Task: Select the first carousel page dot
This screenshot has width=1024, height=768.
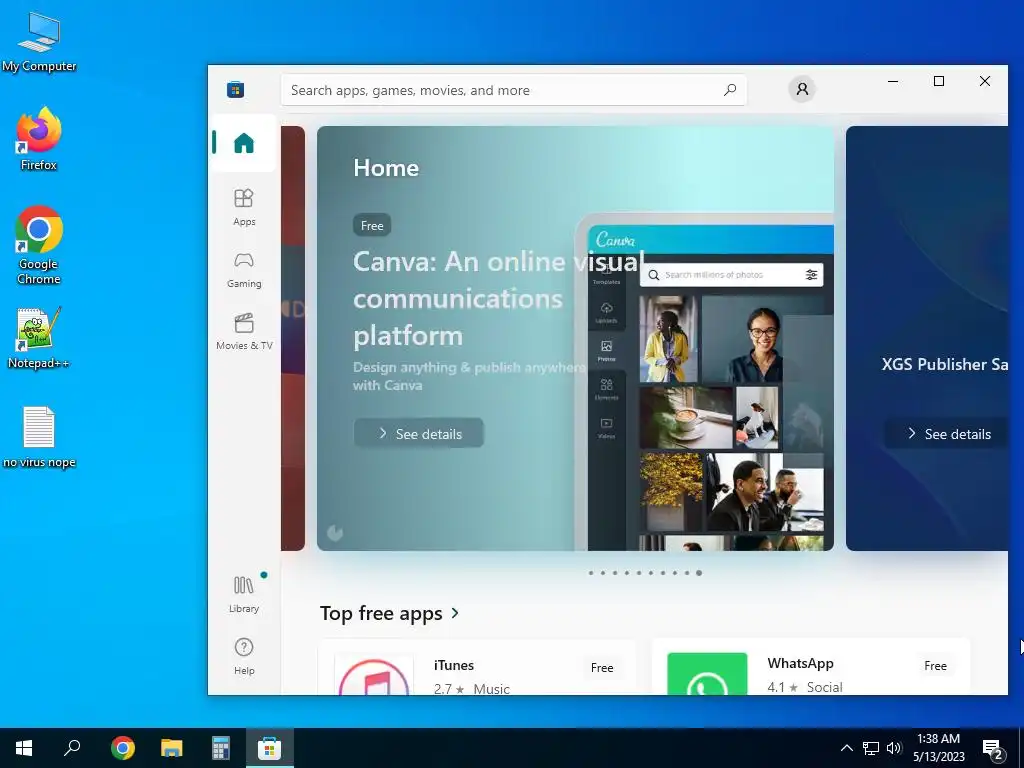Action: [591, 573]
